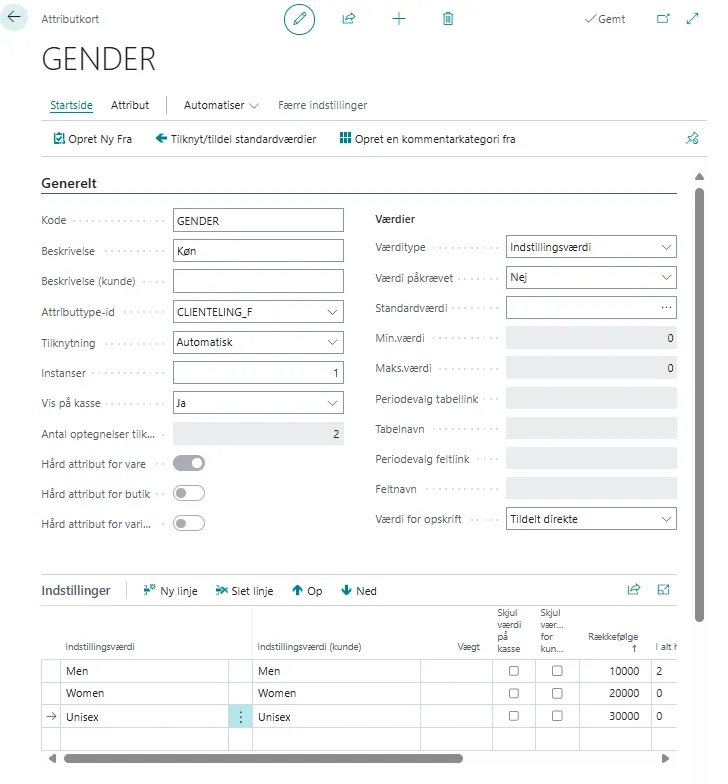
Task: Switch to the Attribut tab
Action: point(130,105)
